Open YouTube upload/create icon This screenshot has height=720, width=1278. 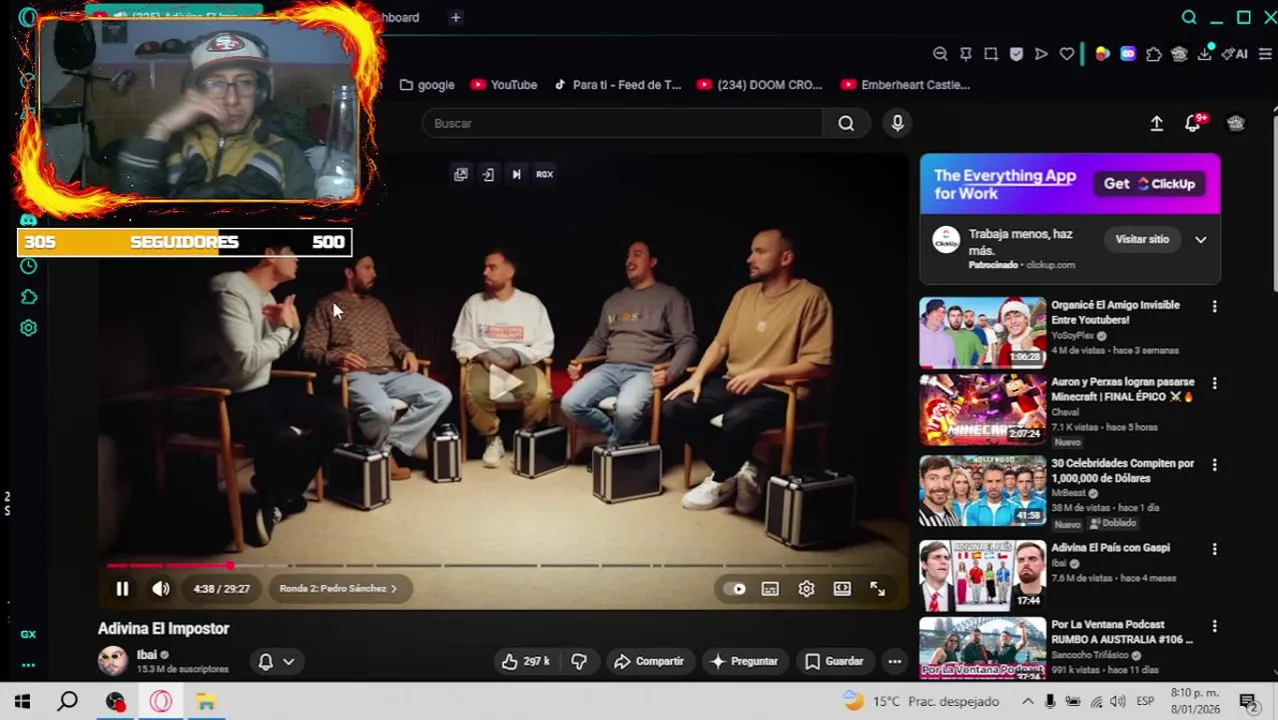[1156, 123]
